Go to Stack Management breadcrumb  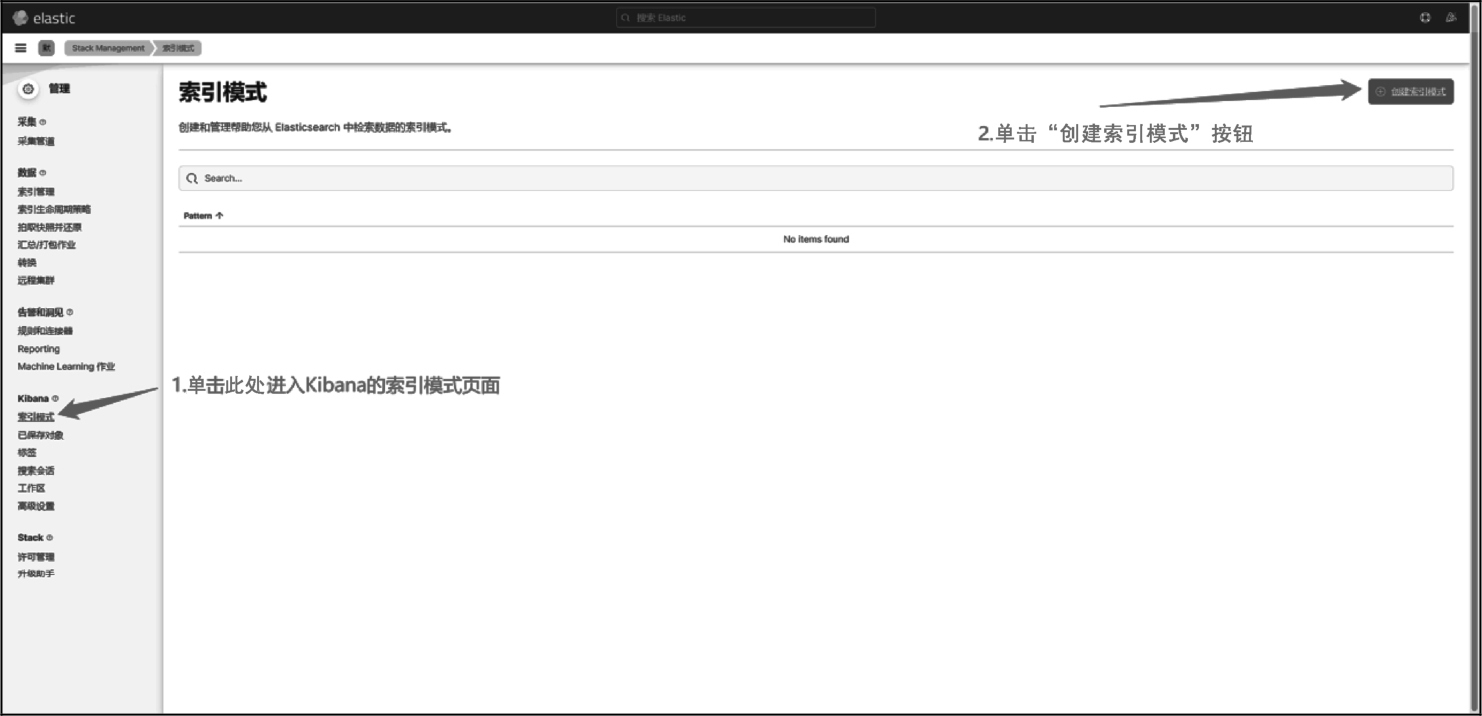(108, 48)
